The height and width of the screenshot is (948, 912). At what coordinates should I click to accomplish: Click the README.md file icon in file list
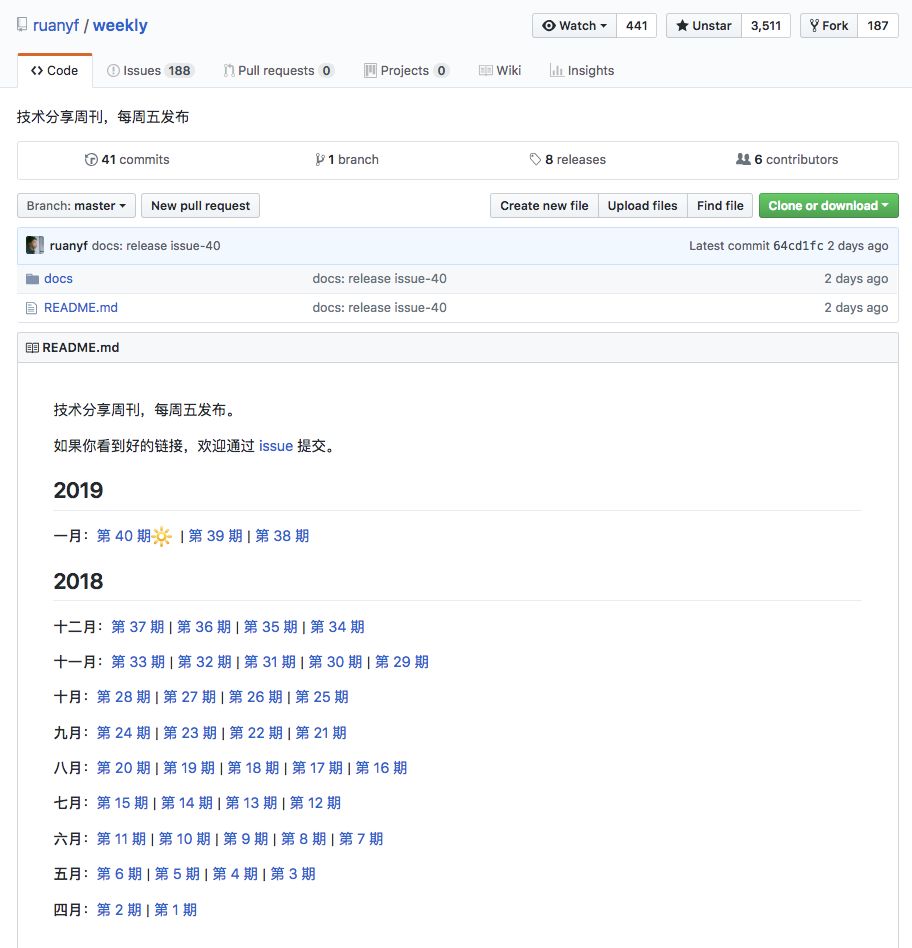(x=31, y=308)
